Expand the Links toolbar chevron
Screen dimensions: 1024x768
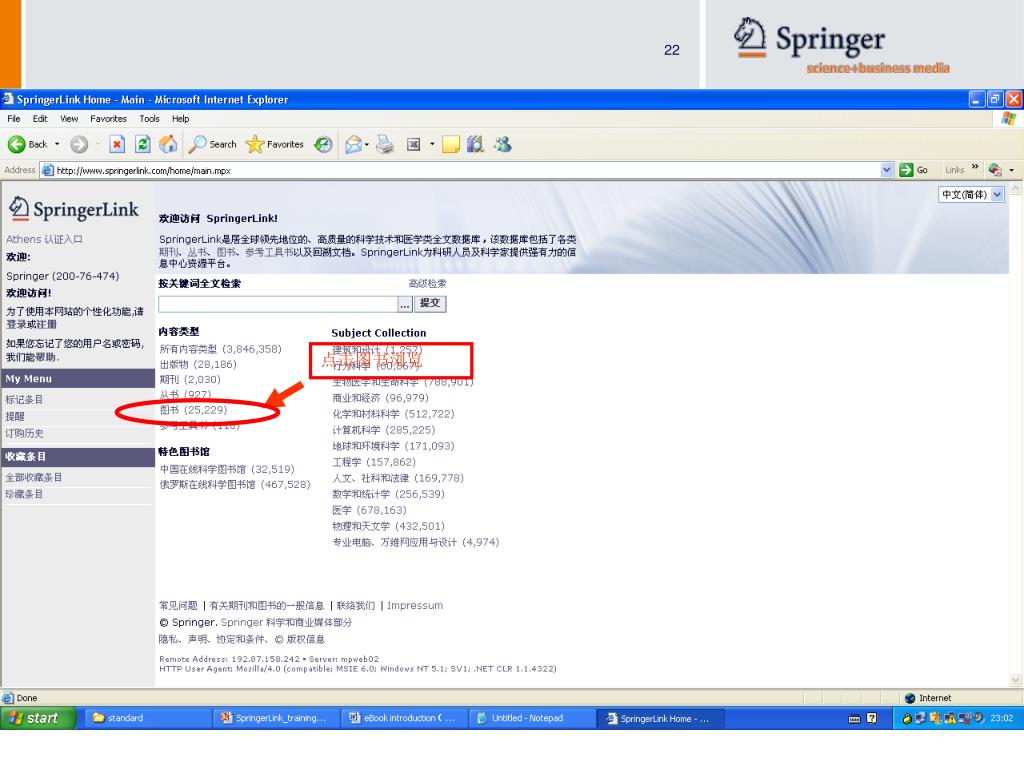(x=974, y=168)
